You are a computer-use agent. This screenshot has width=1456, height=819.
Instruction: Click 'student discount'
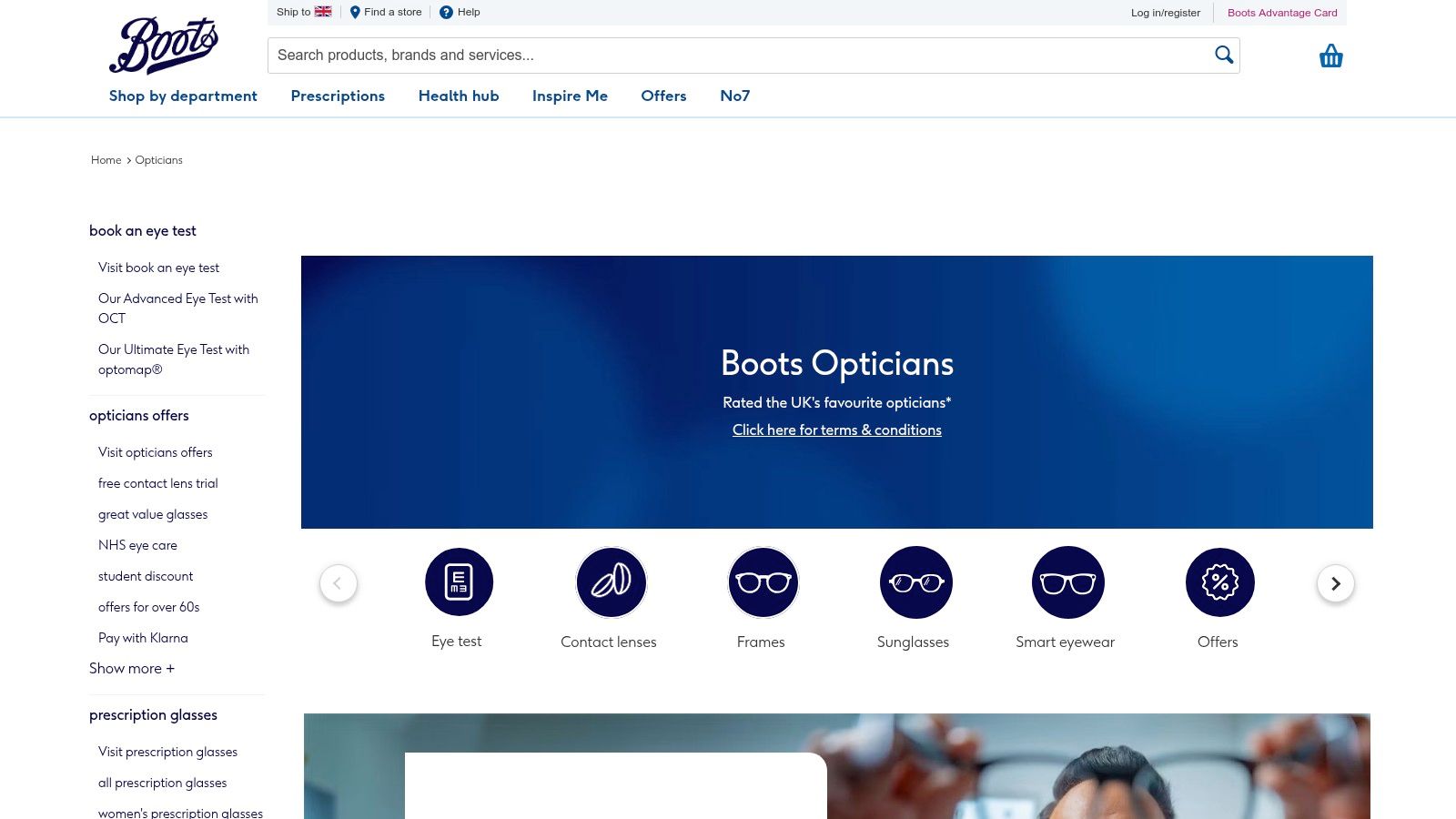pos(146,576)
